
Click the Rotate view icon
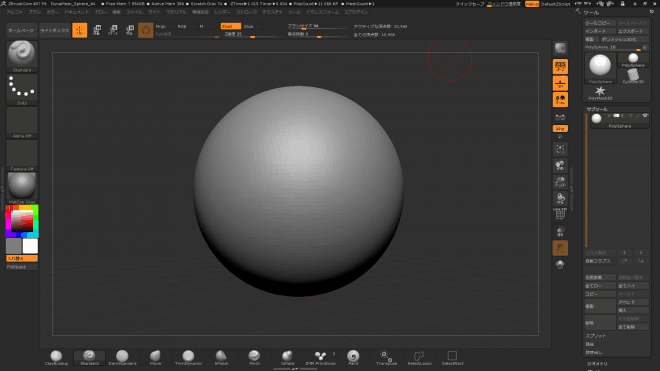pyautogui.click(x=560, y=198)
